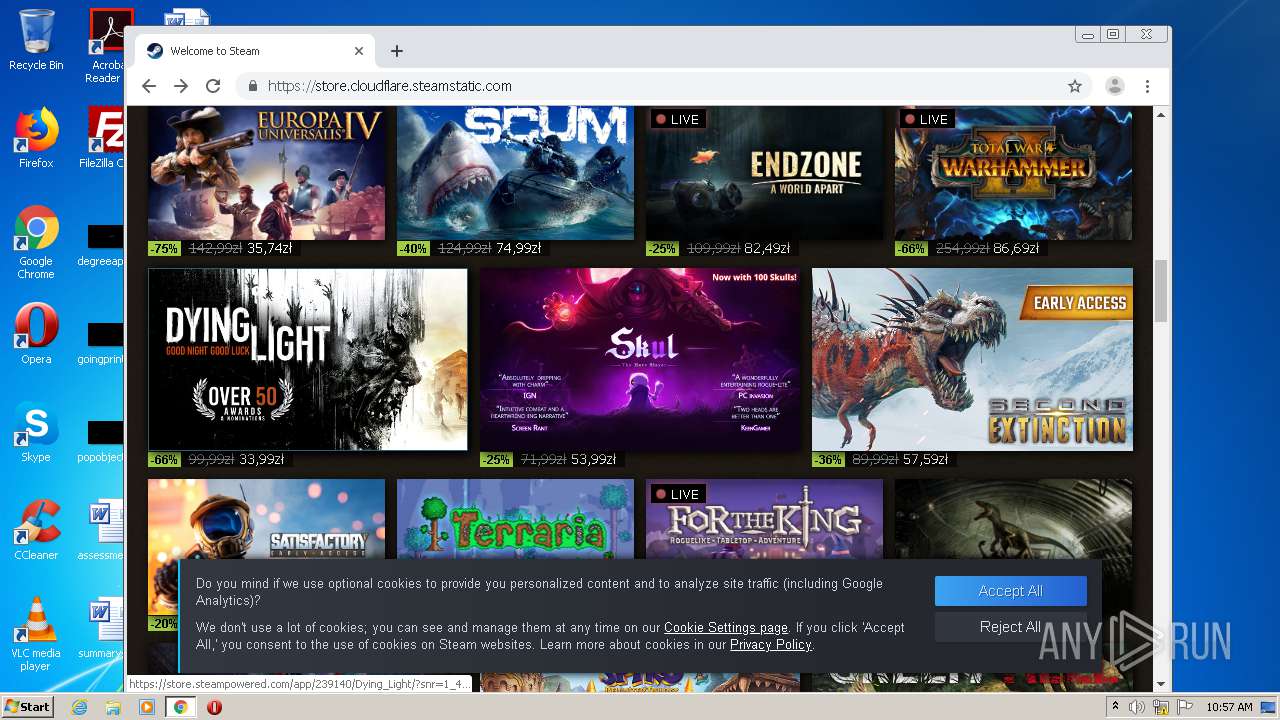Open the taskbar media player icon
1280x720 pixels.
point(147,707)
